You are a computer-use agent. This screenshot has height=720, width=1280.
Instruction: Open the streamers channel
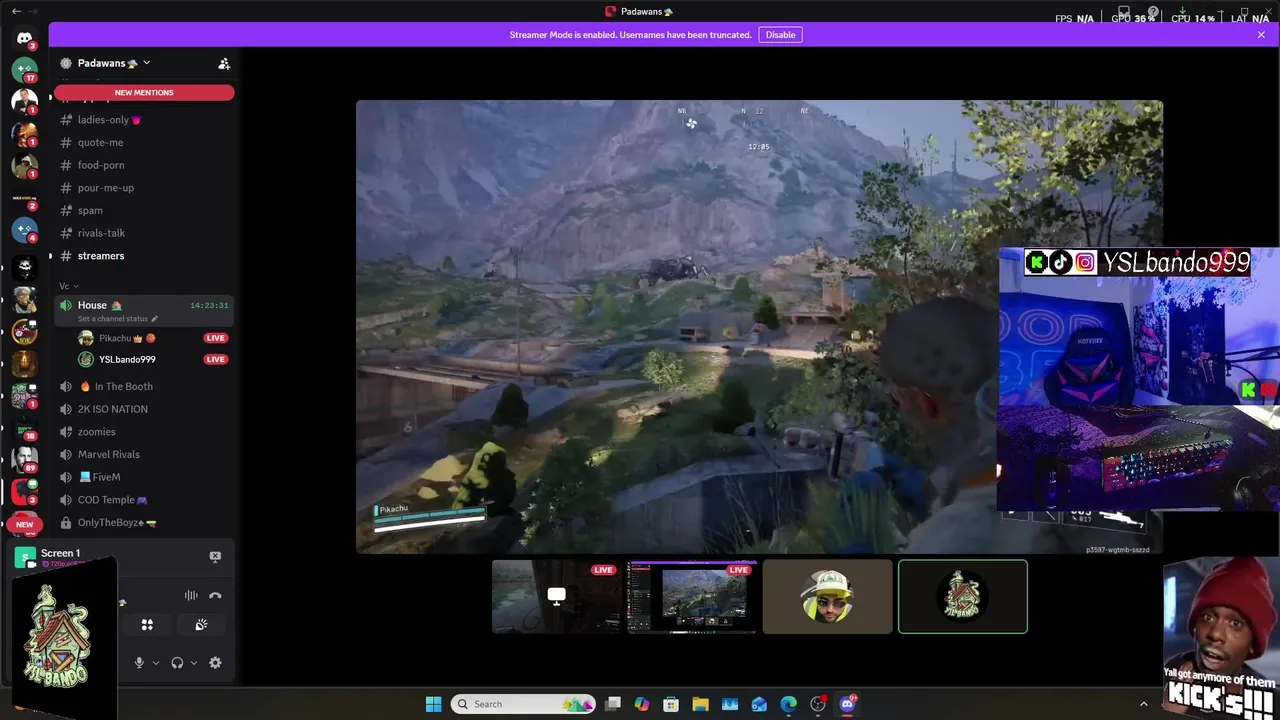pyautogui.click(x=144, y=256)
